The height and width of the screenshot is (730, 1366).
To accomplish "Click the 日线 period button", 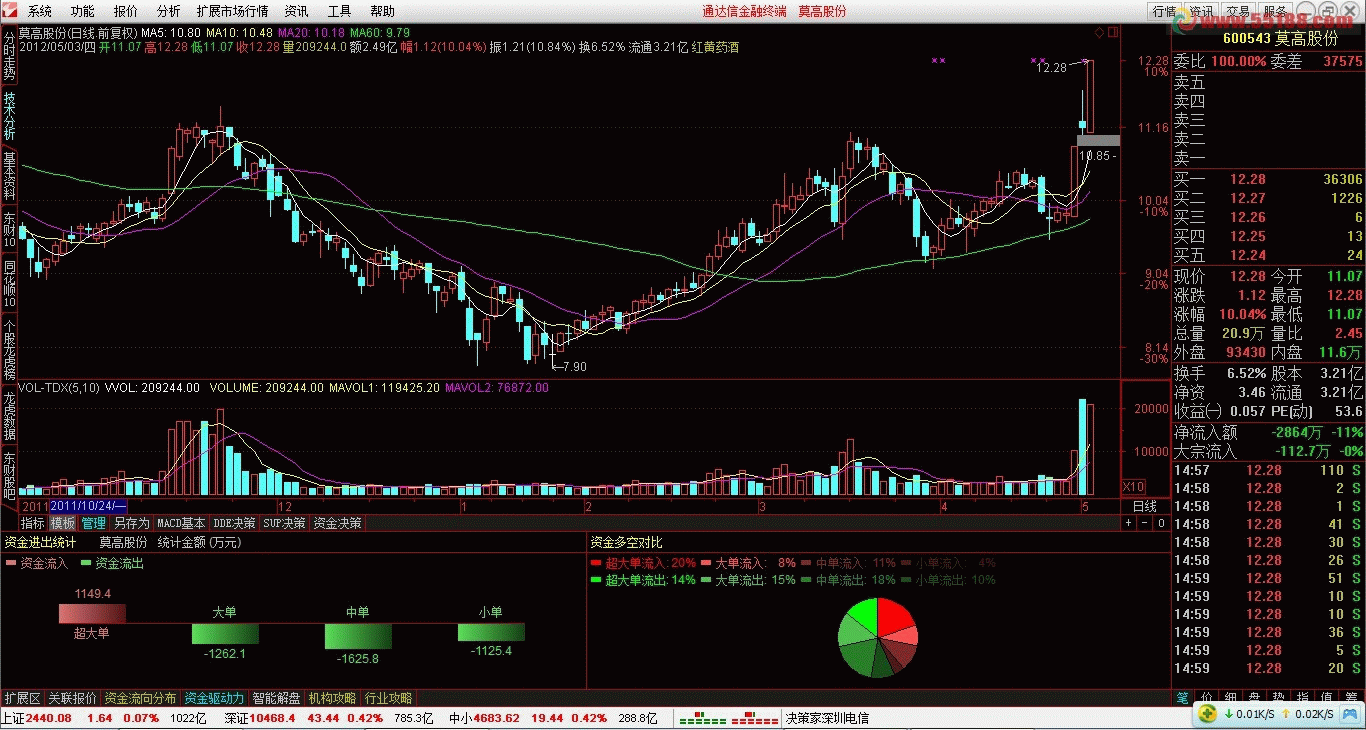I will 1145,507.
